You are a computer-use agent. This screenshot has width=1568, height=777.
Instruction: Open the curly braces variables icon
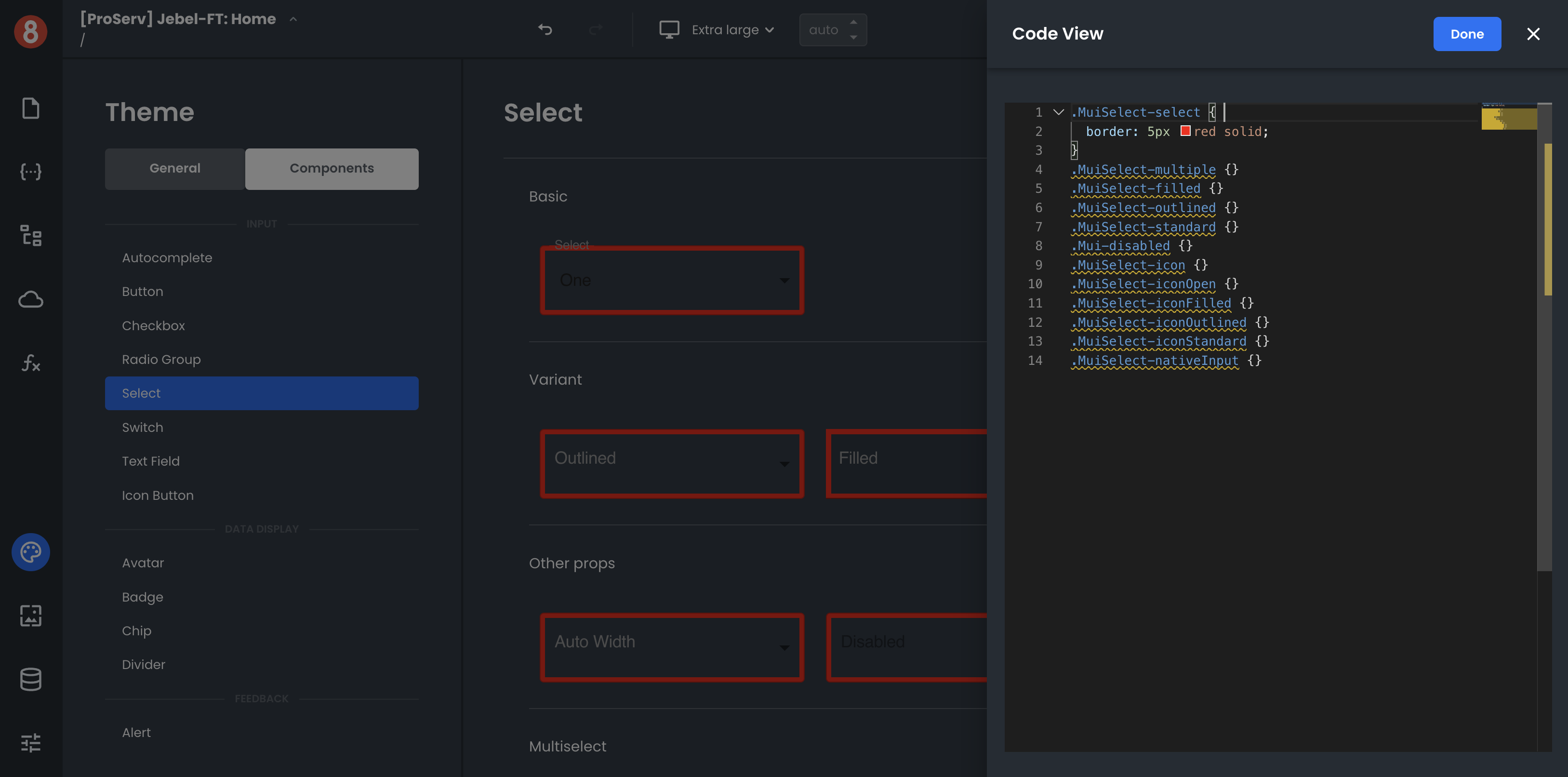coord(30,172)
